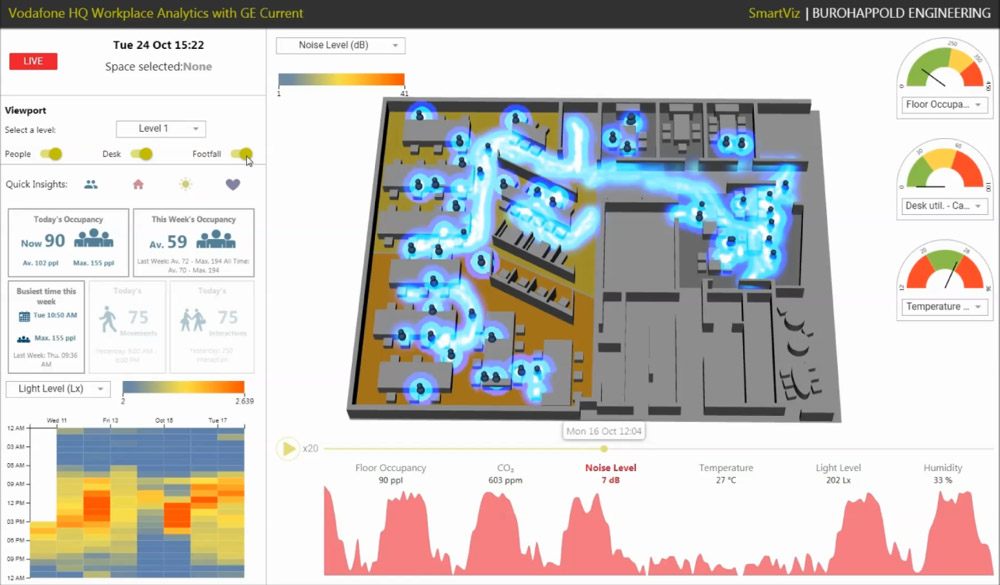
Task: Open the Temperature gauge dropdown
Action: point(945,307)
